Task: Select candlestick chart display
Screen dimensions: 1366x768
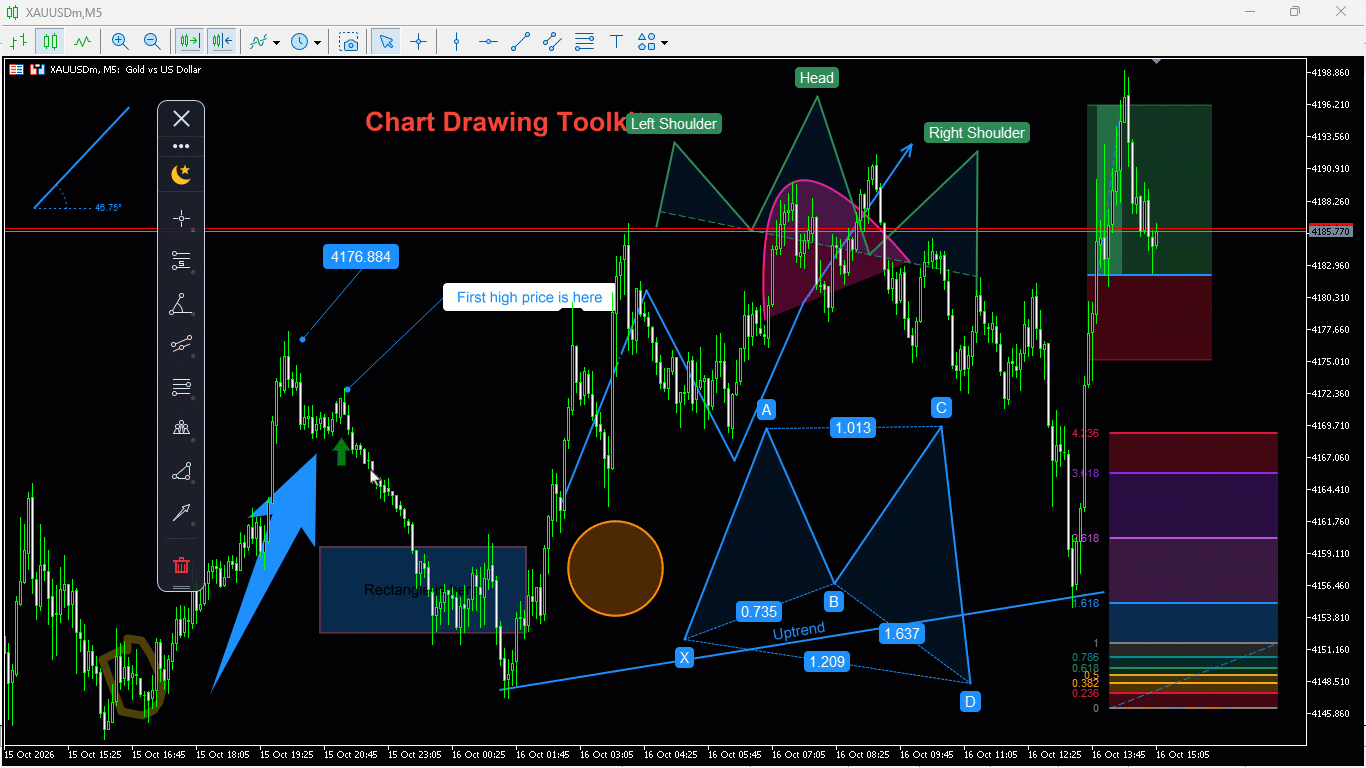Action: point(50,41)
